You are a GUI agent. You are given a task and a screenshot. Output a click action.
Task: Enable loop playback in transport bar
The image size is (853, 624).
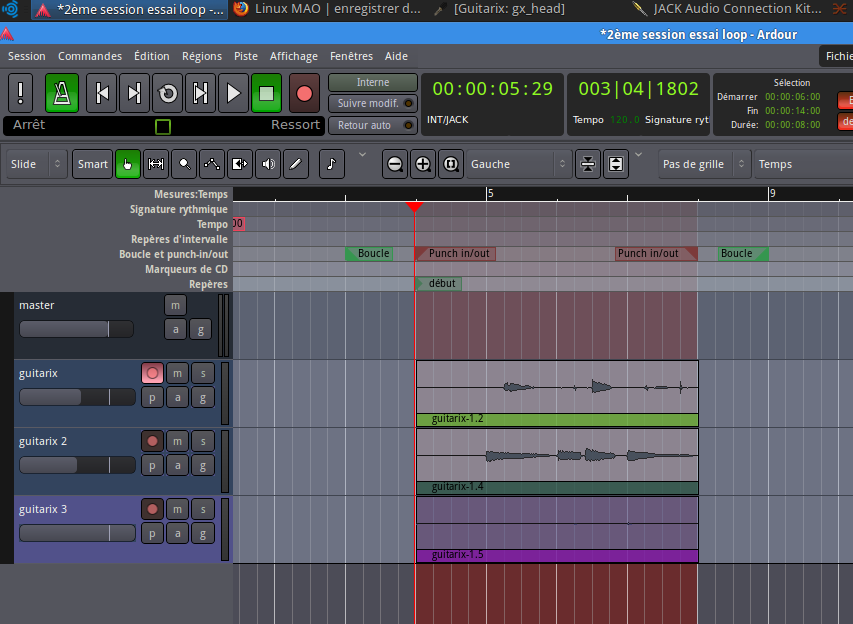coord(167,93)
